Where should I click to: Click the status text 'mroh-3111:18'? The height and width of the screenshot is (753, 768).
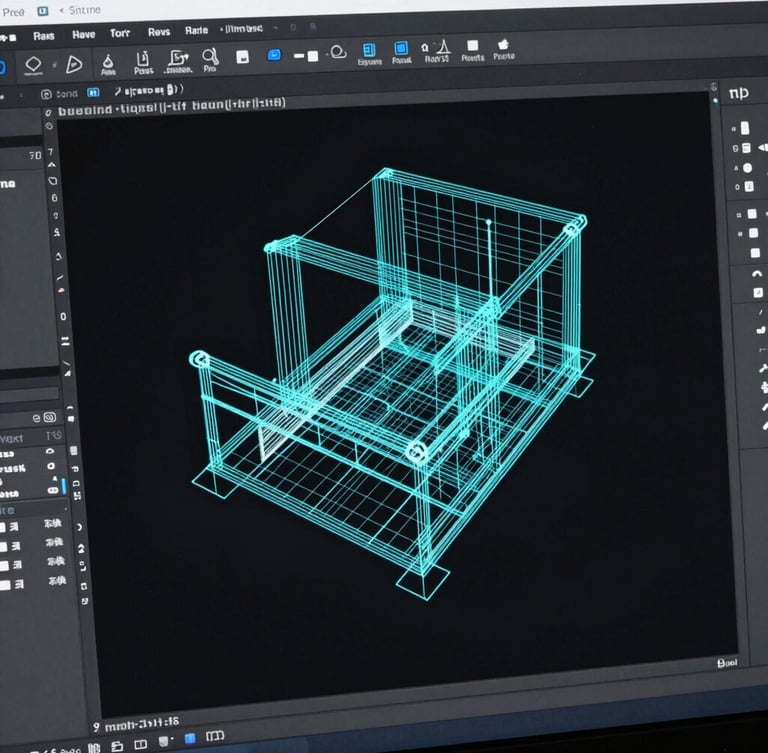142,724
